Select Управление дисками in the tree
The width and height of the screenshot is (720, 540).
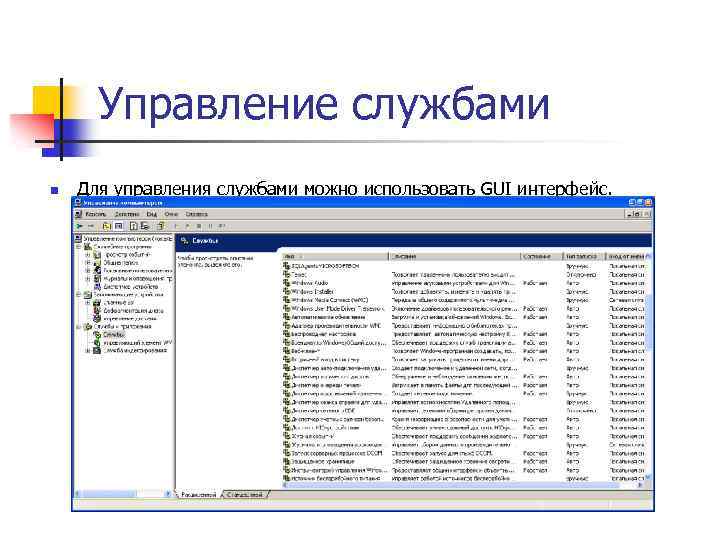(x=130, y=319)
